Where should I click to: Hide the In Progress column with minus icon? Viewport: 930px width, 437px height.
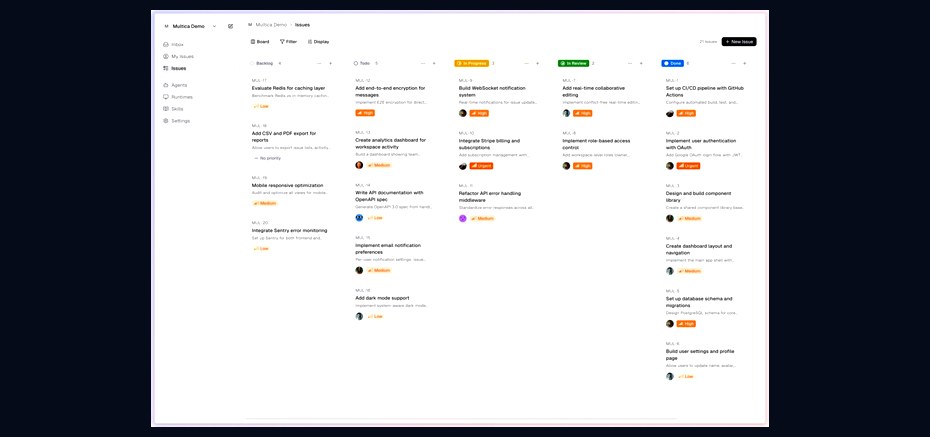(526, 63)
